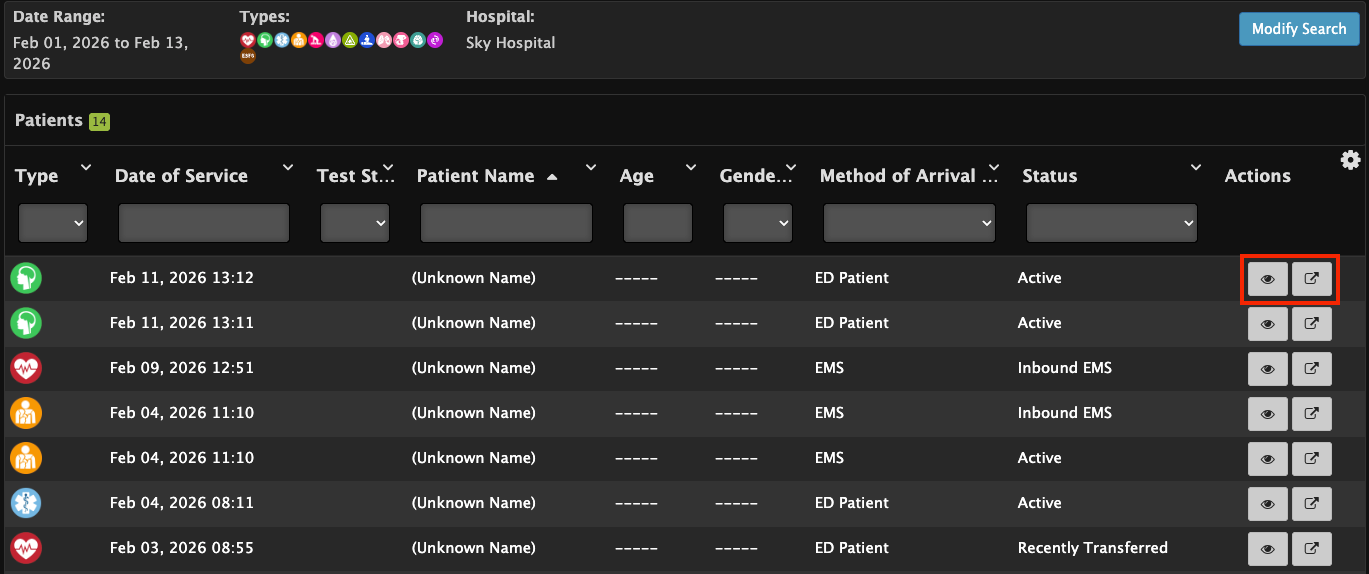
Task: Focus the Patient Name filter text box
Action: pos(506,223)
